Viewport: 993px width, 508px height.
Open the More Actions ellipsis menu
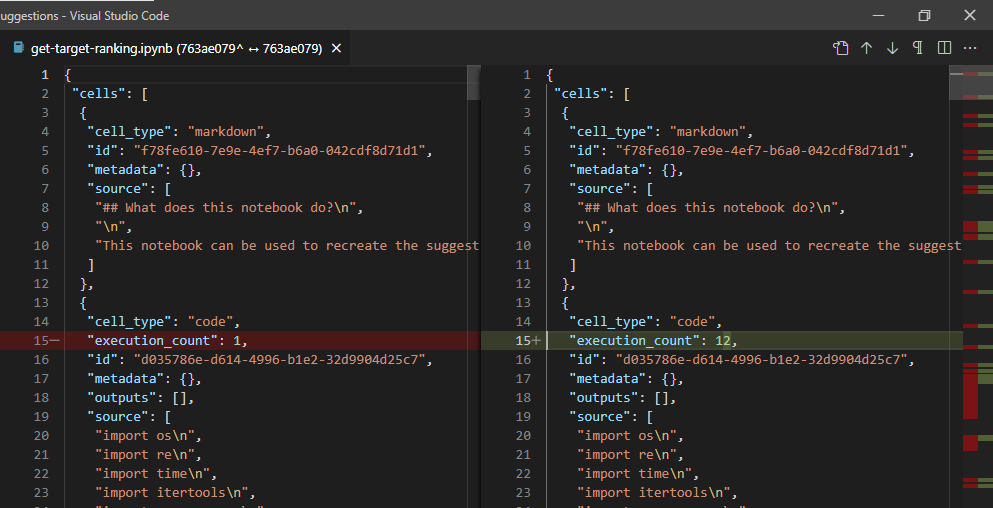pyautogui.click(x=970, y=48)
